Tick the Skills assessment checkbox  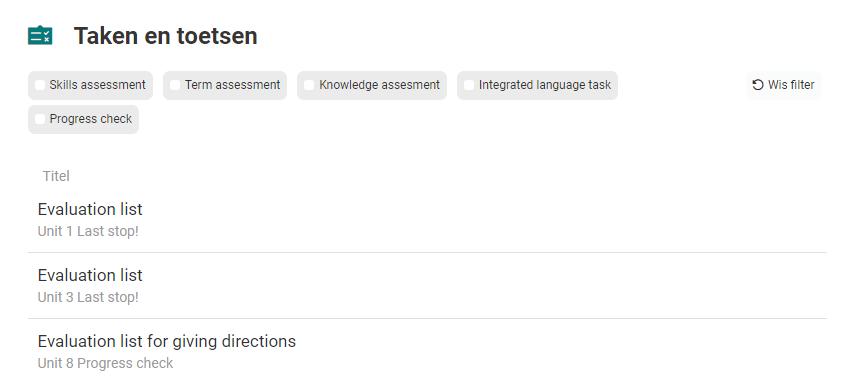point(40,85)
